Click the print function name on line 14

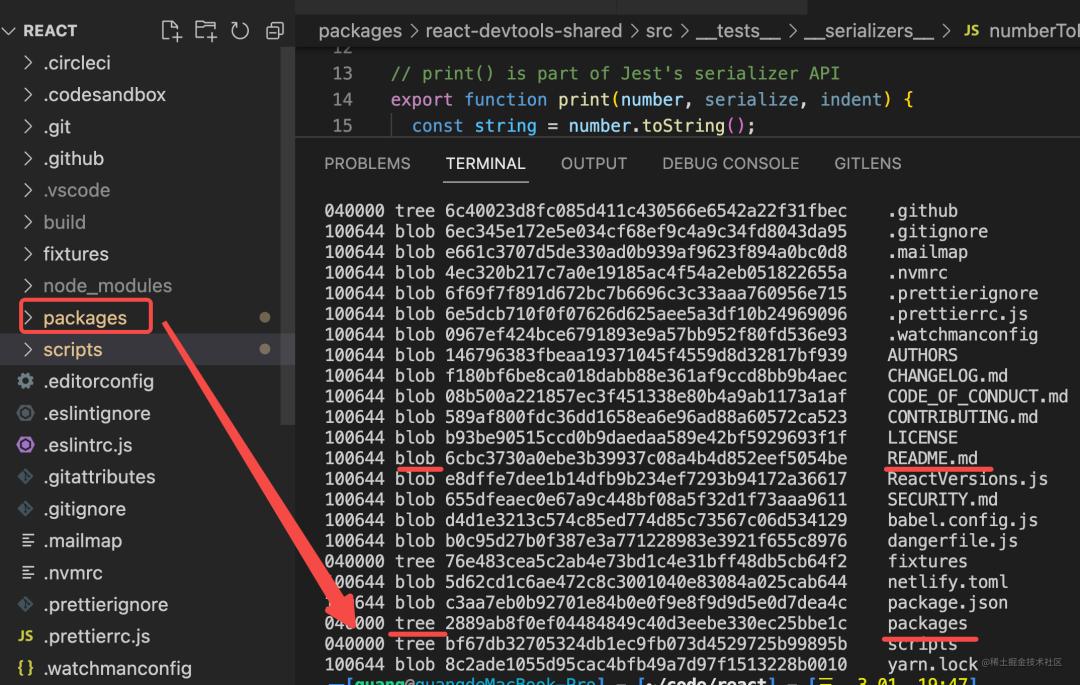tap(584, 100)
